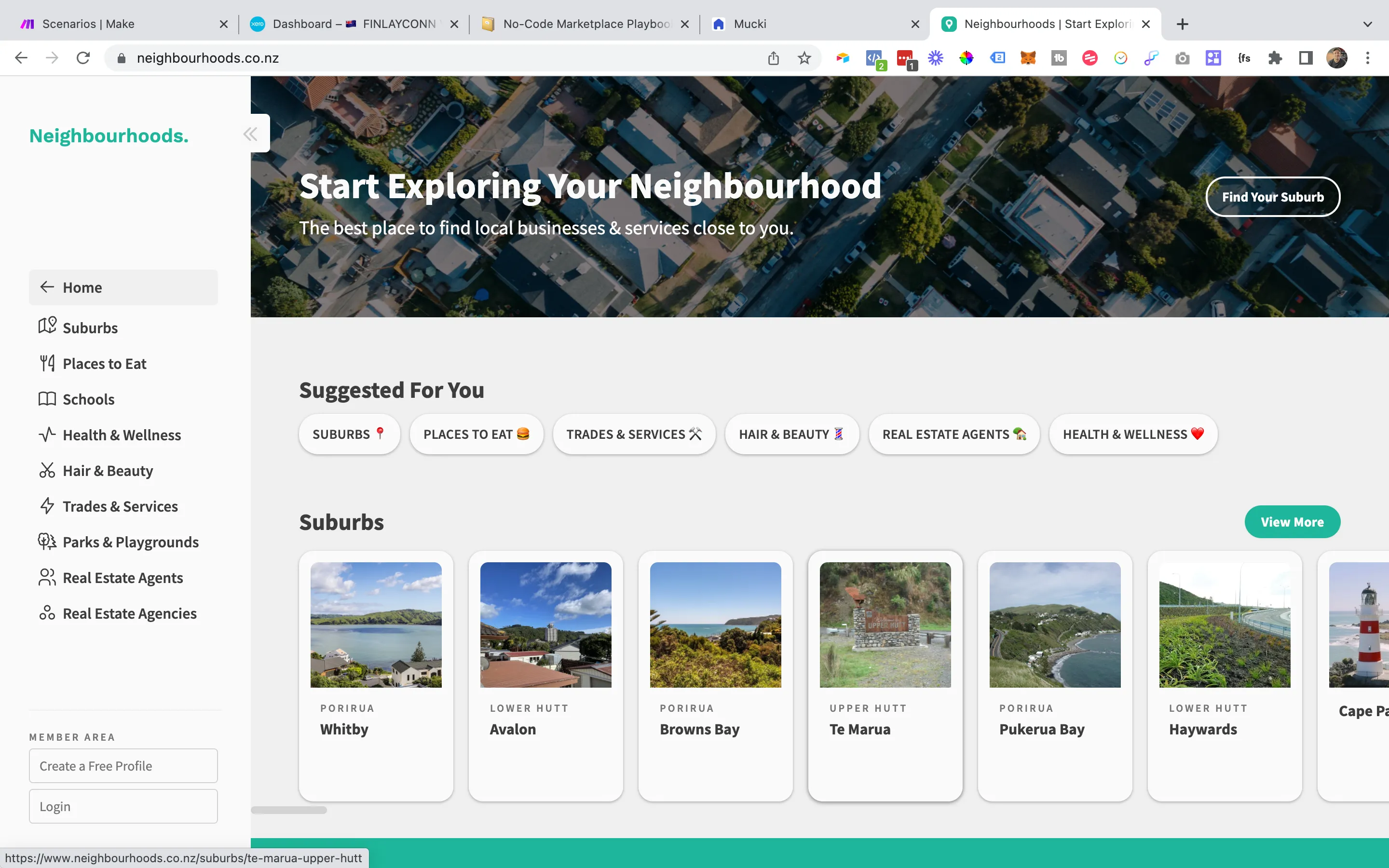Open the Browns Bay suburb card image
This screenshot has width=1389, height=868.
point(716,624)
